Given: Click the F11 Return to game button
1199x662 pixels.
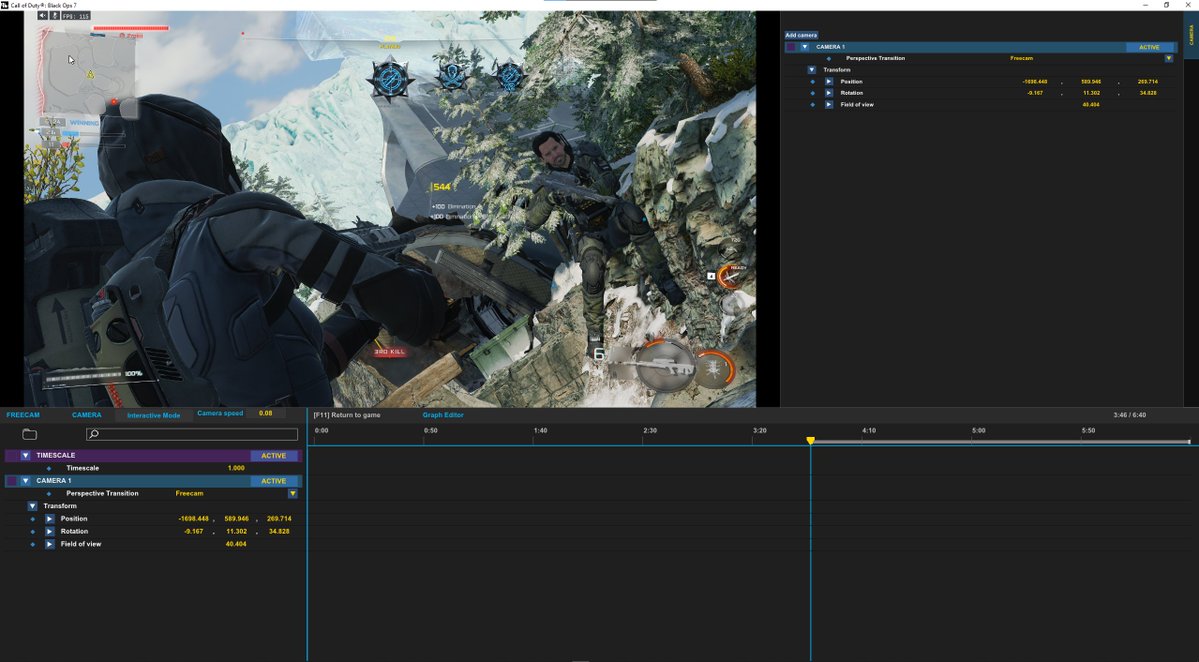Looking at the screenshot, I should click(347, 415).
